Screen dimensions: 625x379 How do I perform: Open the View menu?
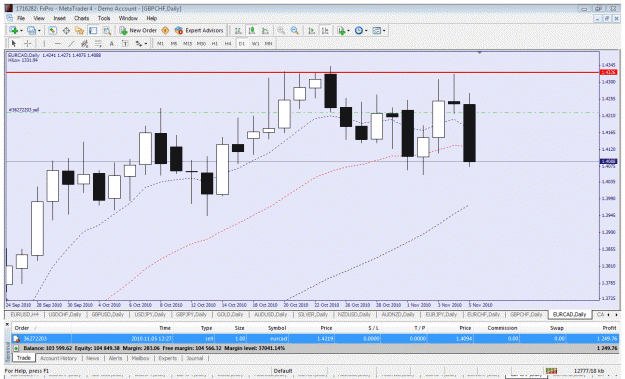click(x=39, y=18)
